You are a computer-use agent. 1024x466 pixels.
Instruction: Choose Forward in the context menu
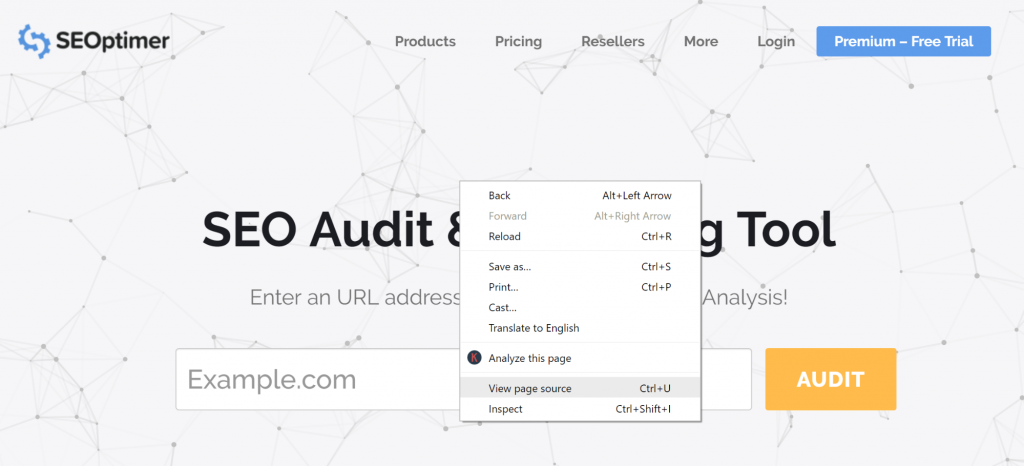[x=507, y=216]
